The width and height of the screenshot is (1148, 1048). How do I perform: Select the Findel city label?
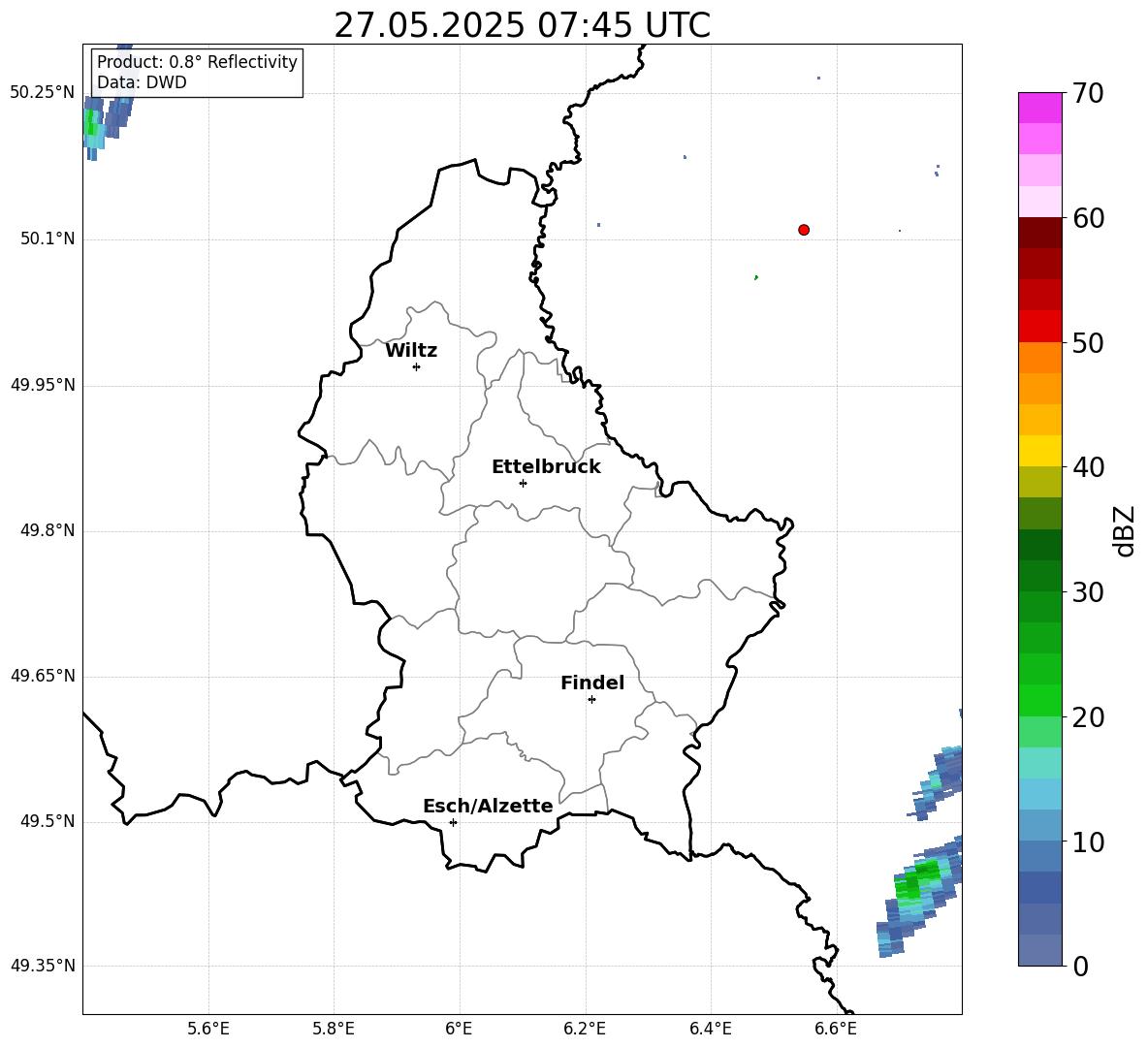click(x=592, y=683)
